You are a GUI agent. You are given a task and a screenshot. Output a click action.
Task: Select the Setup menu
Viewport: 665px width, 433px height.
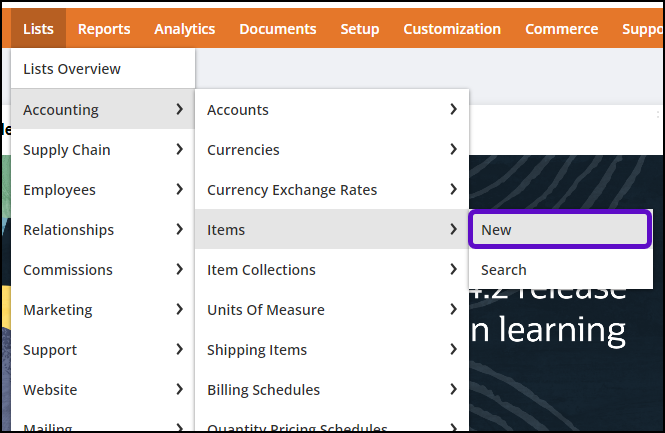[359, 29]
